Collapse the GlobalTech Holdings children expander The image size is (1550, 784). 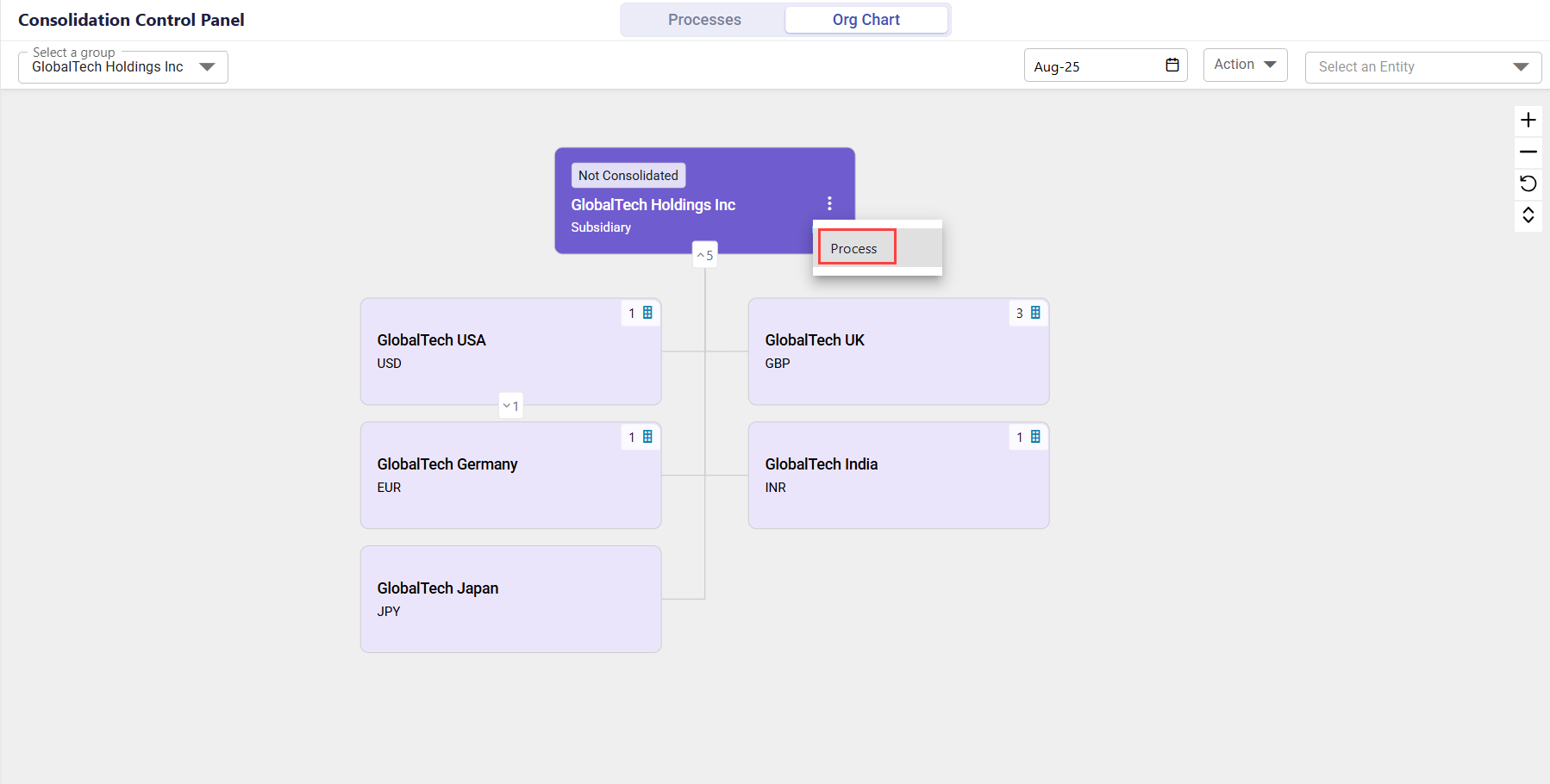[704, 255]
